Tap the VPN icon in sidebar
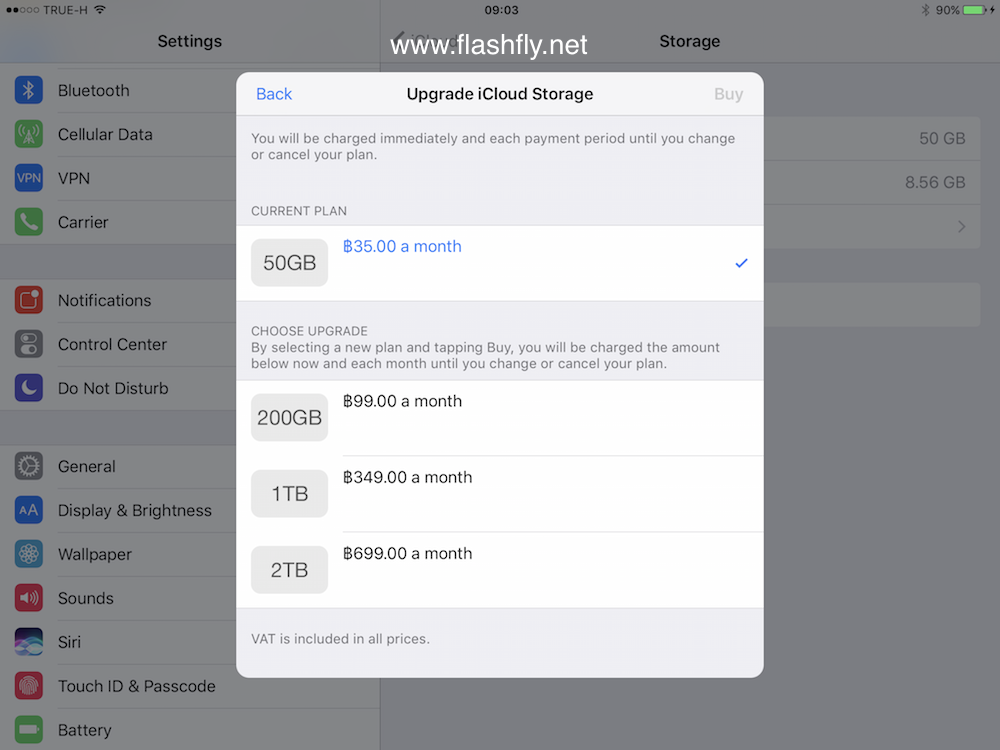 click(x=29, y=178)
